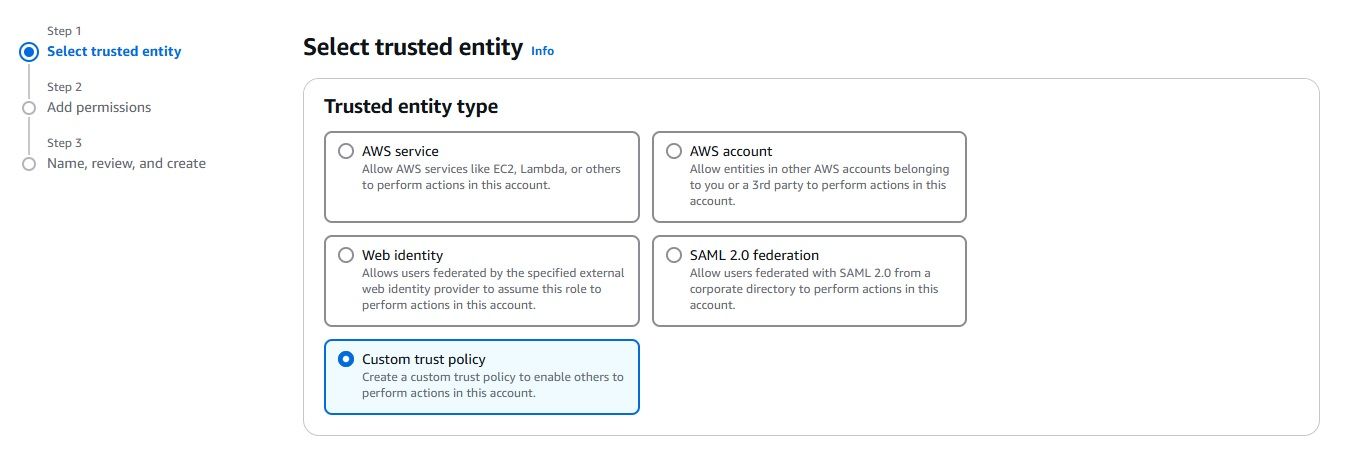Click the AWS service option card description
Viewport: 1366px width, 450px height.
click(x=490, y=177)
